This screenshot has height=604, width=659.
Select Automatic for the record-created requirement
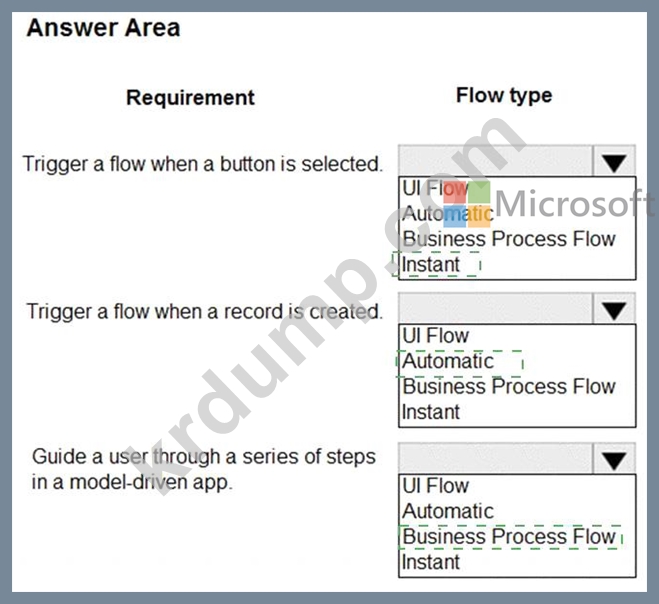coord(448,361)
